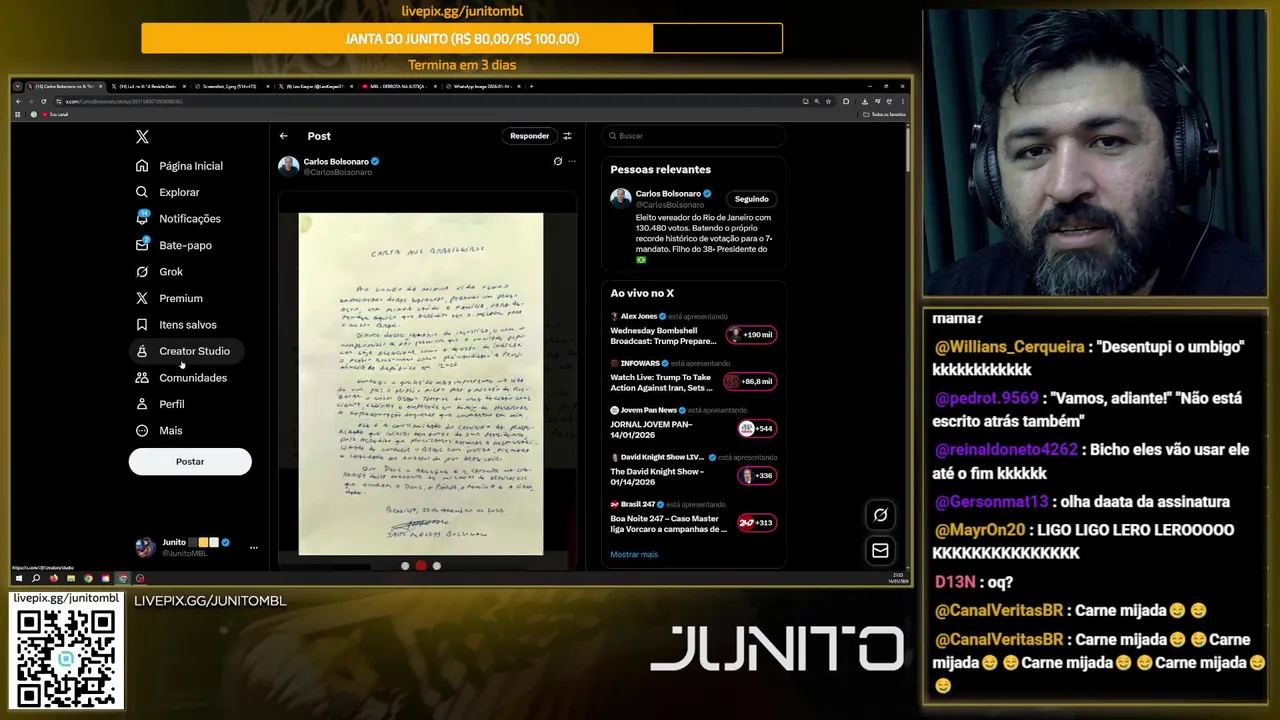
Task: Click "Pessoas relevantes" heading
Action: [661, 170]
